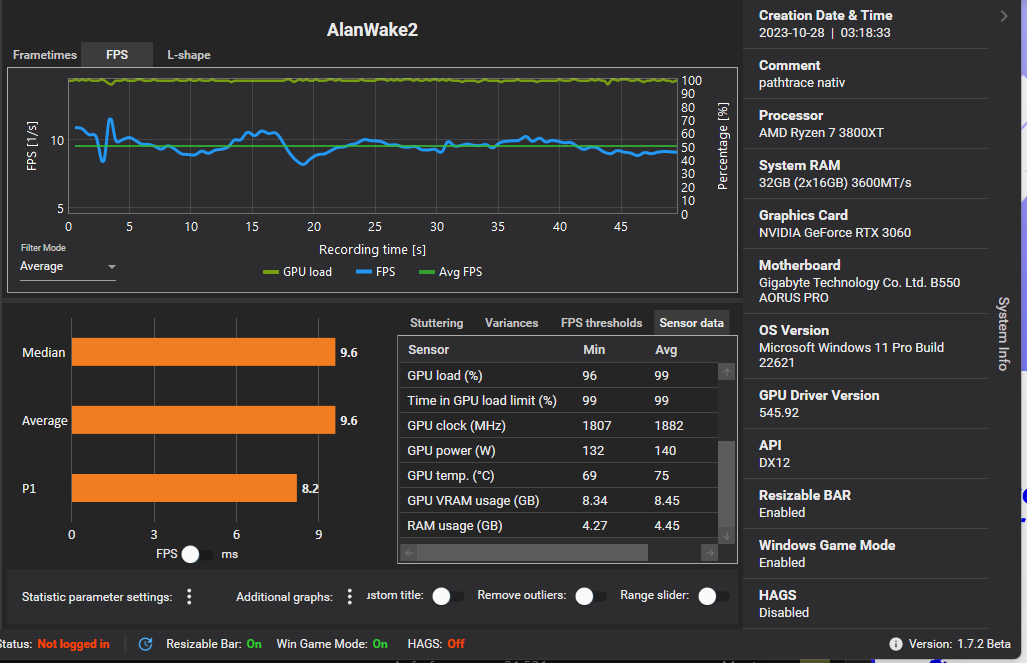Click Resizable Bar On status entry
Screen dimensions: 1027x663
214,644
